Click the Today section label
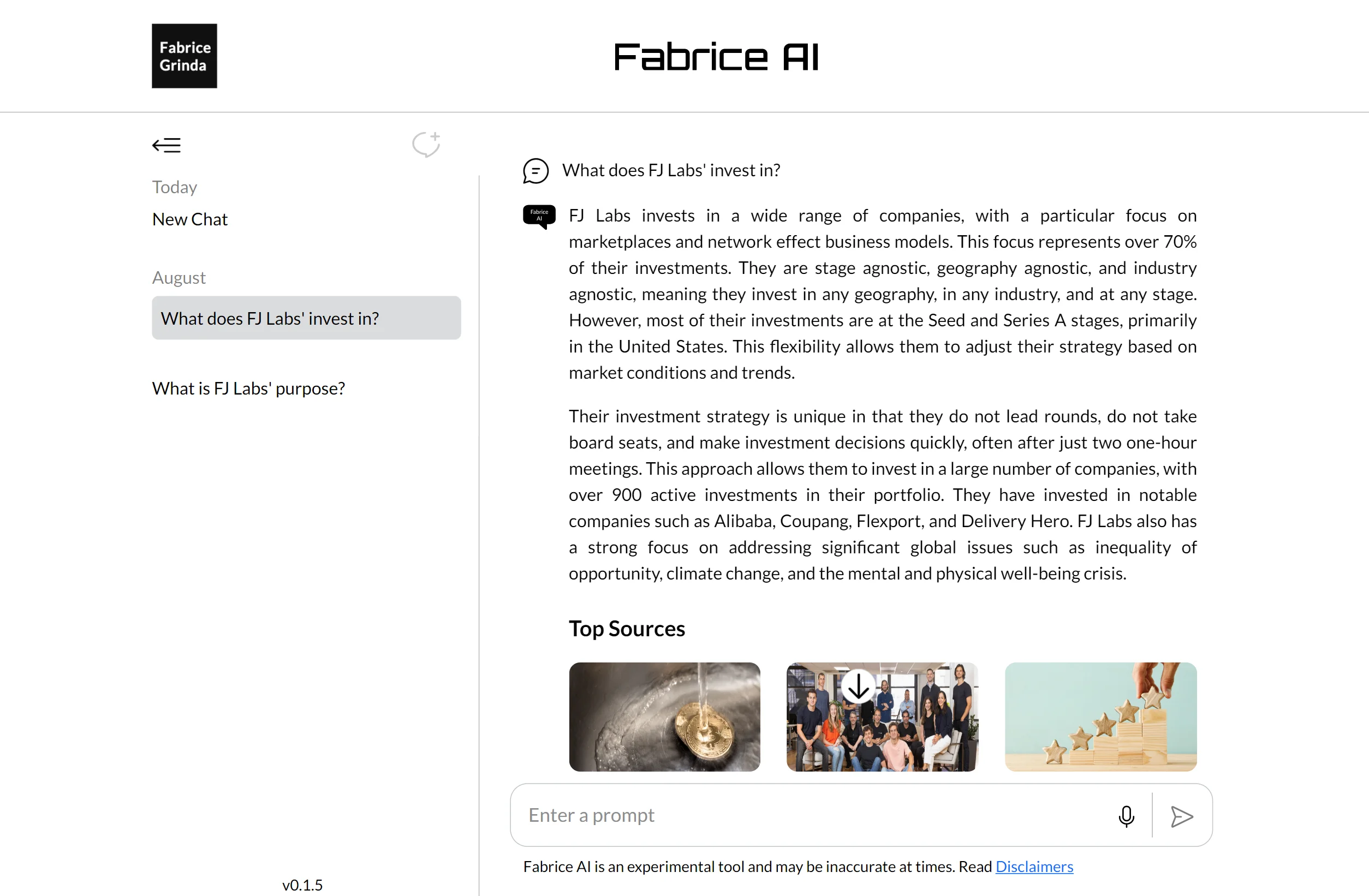Image resolution: width=1369 pixels, height=896 pixels. point(174,187)
